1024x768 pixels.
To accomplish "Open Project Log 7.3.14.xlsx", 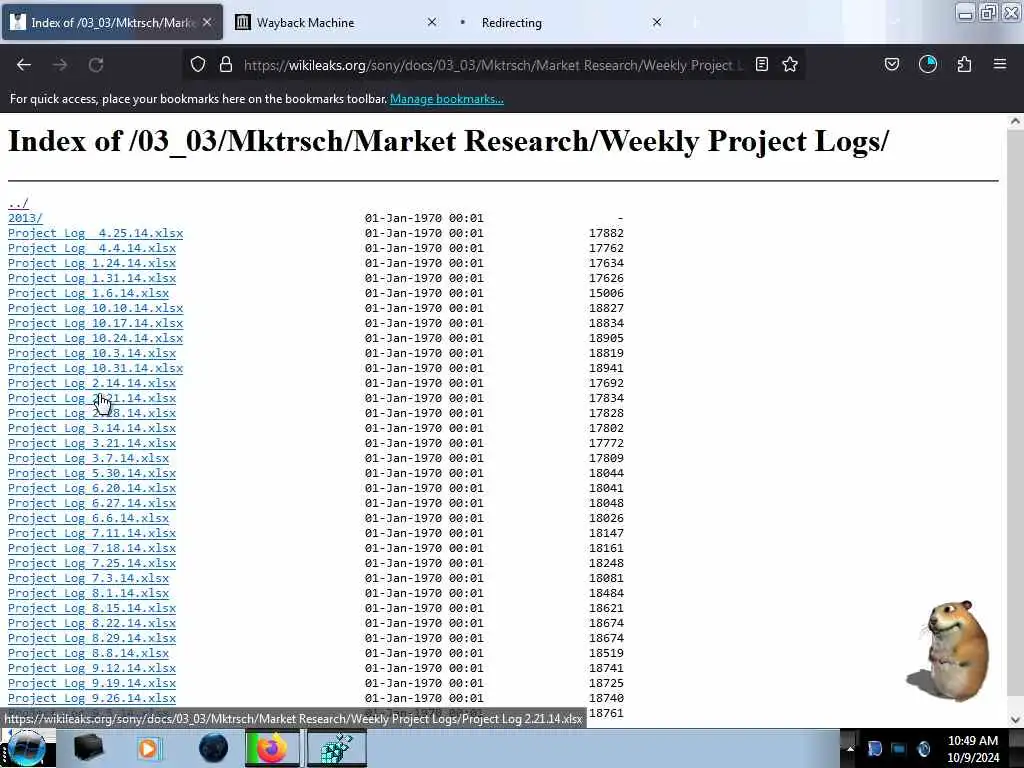I will coord(88,579).
